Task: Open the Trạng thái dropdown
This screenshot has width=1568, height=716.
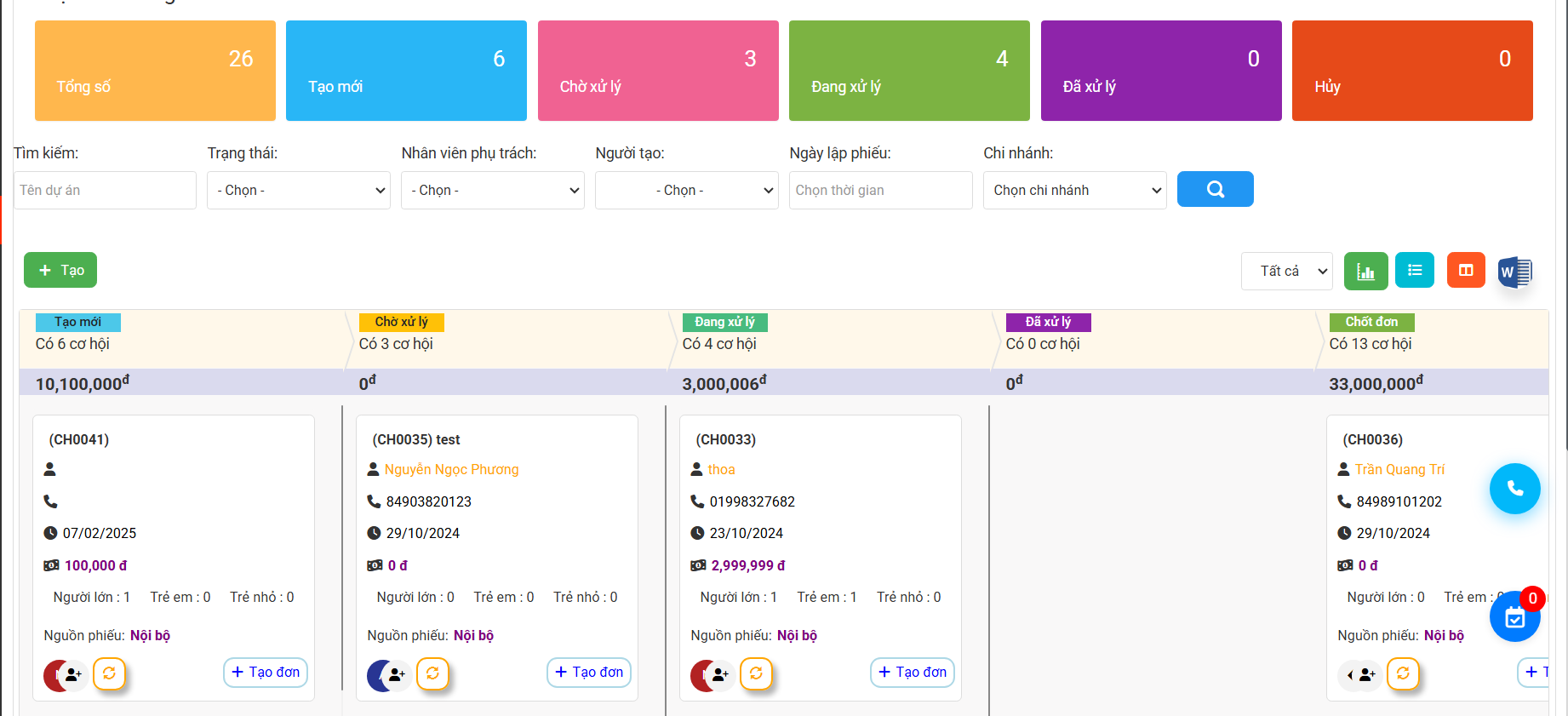Action: [299, 191]
